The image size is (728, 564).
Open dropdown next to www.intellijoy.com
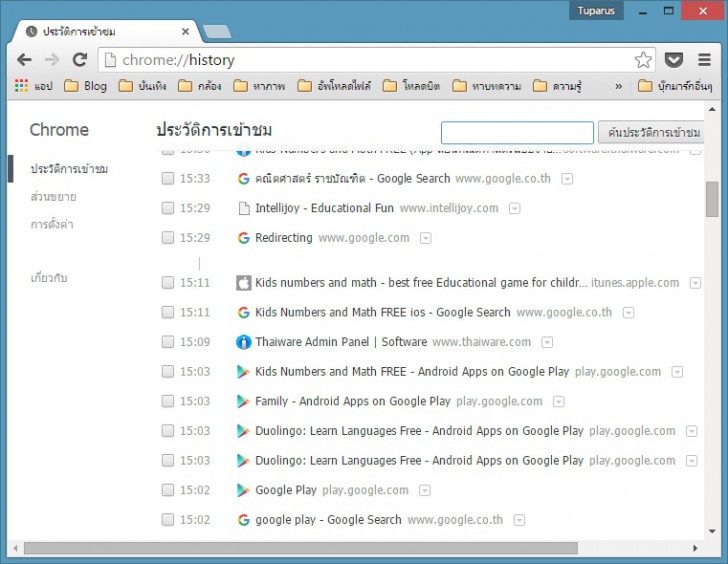pos(514,209)
